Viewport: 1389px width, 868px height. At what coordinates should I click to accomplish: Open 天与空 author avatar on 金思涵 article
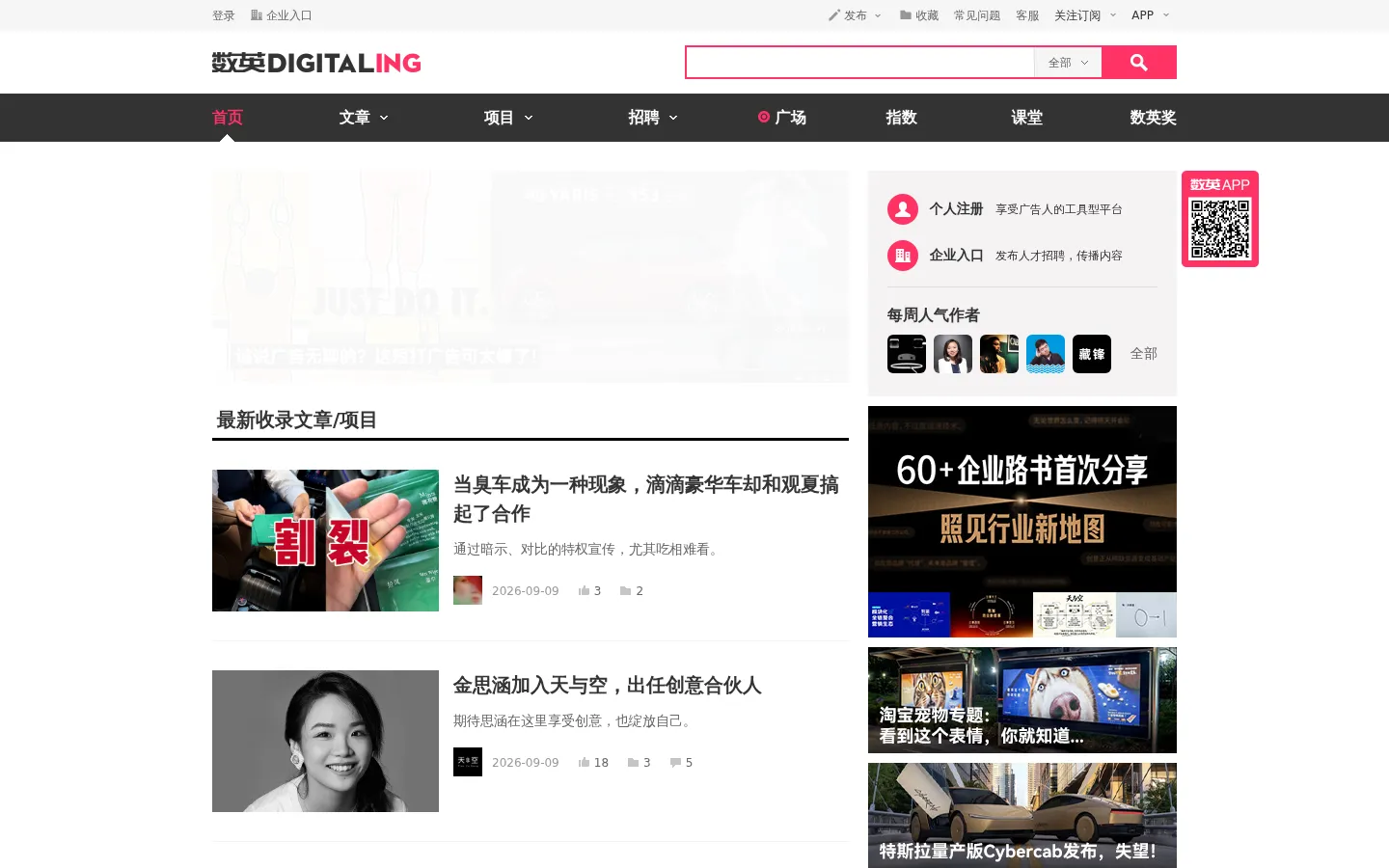tap(468, 762)
